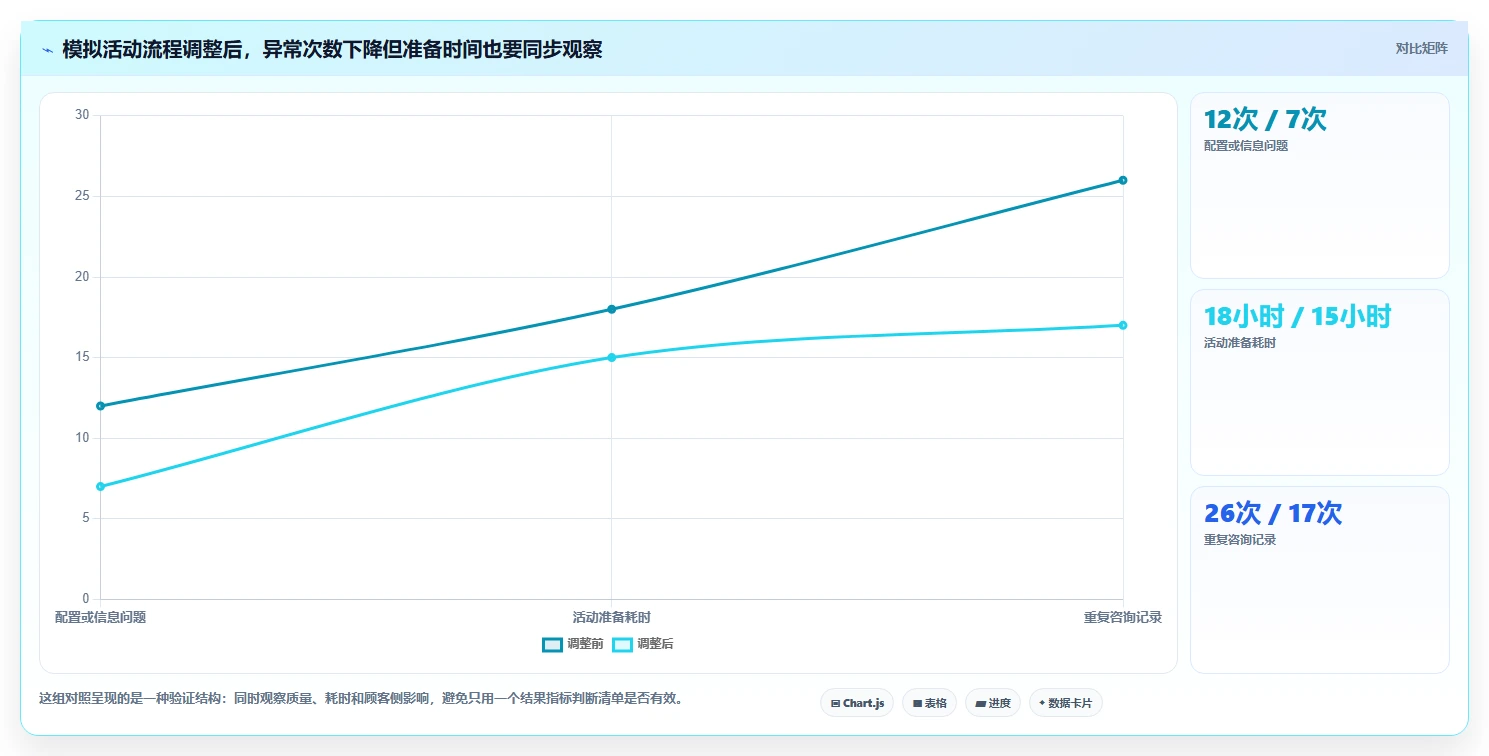The image size is (1489, 756).
Task: Click the lightning icon beside the title
Action: [47, 50]
